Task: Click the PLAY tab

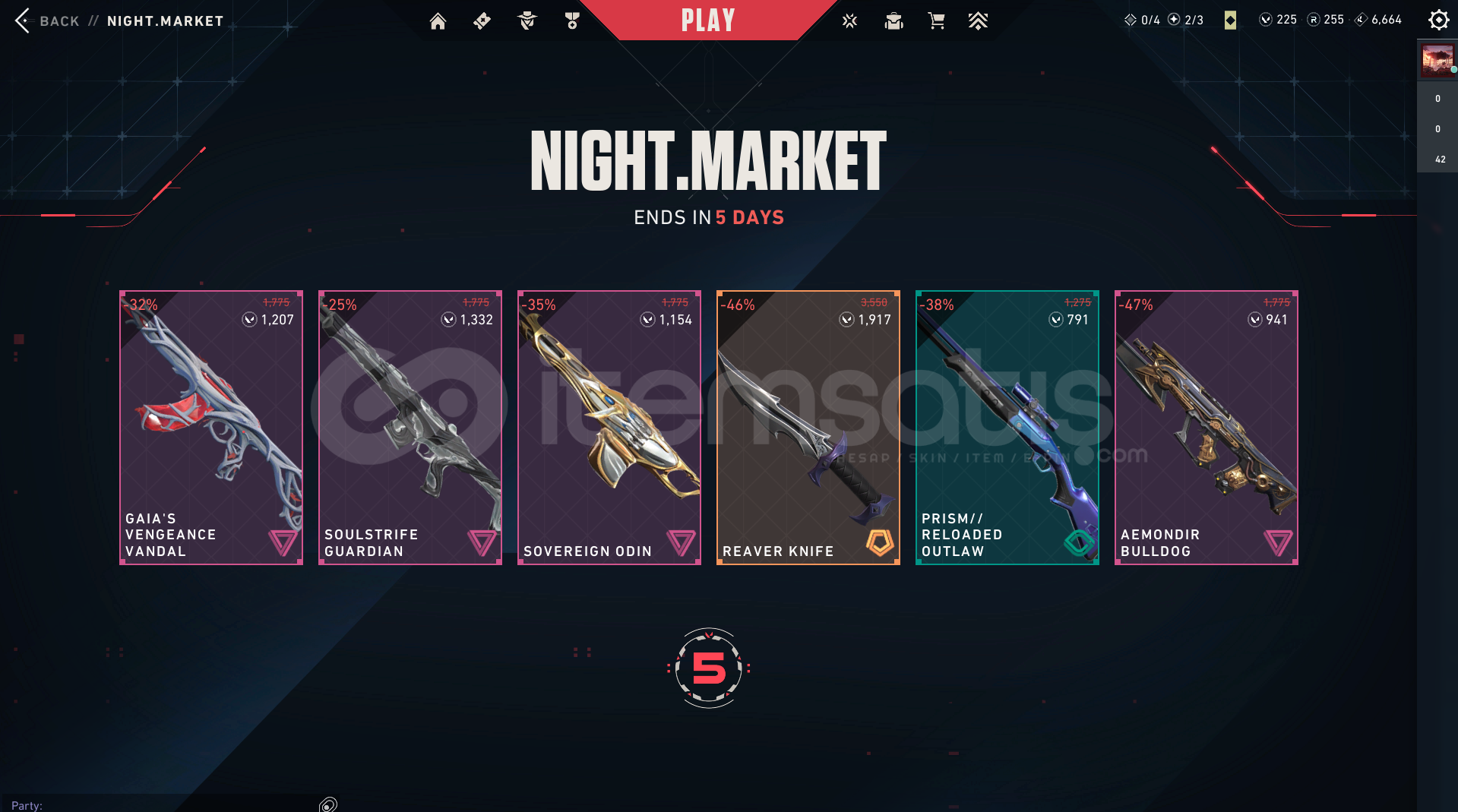Action: 708,20
